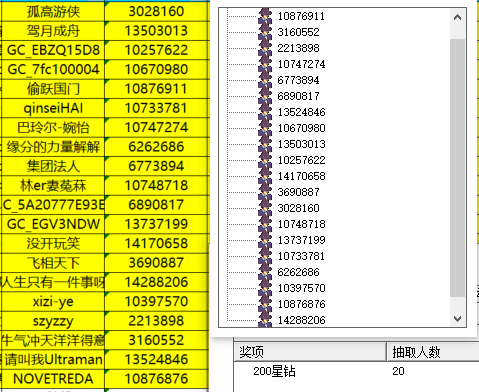
Task: Click the draw count value 20
Action: pos(398,371)
